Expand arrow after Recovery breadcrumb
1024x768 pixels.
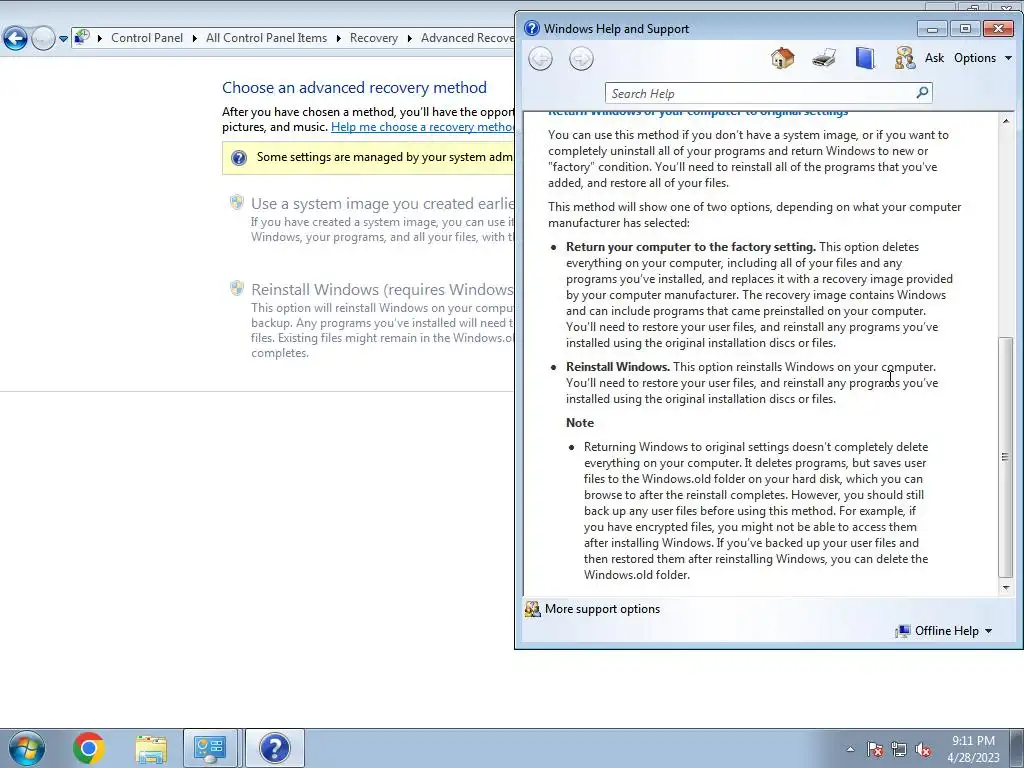(409, 39)
